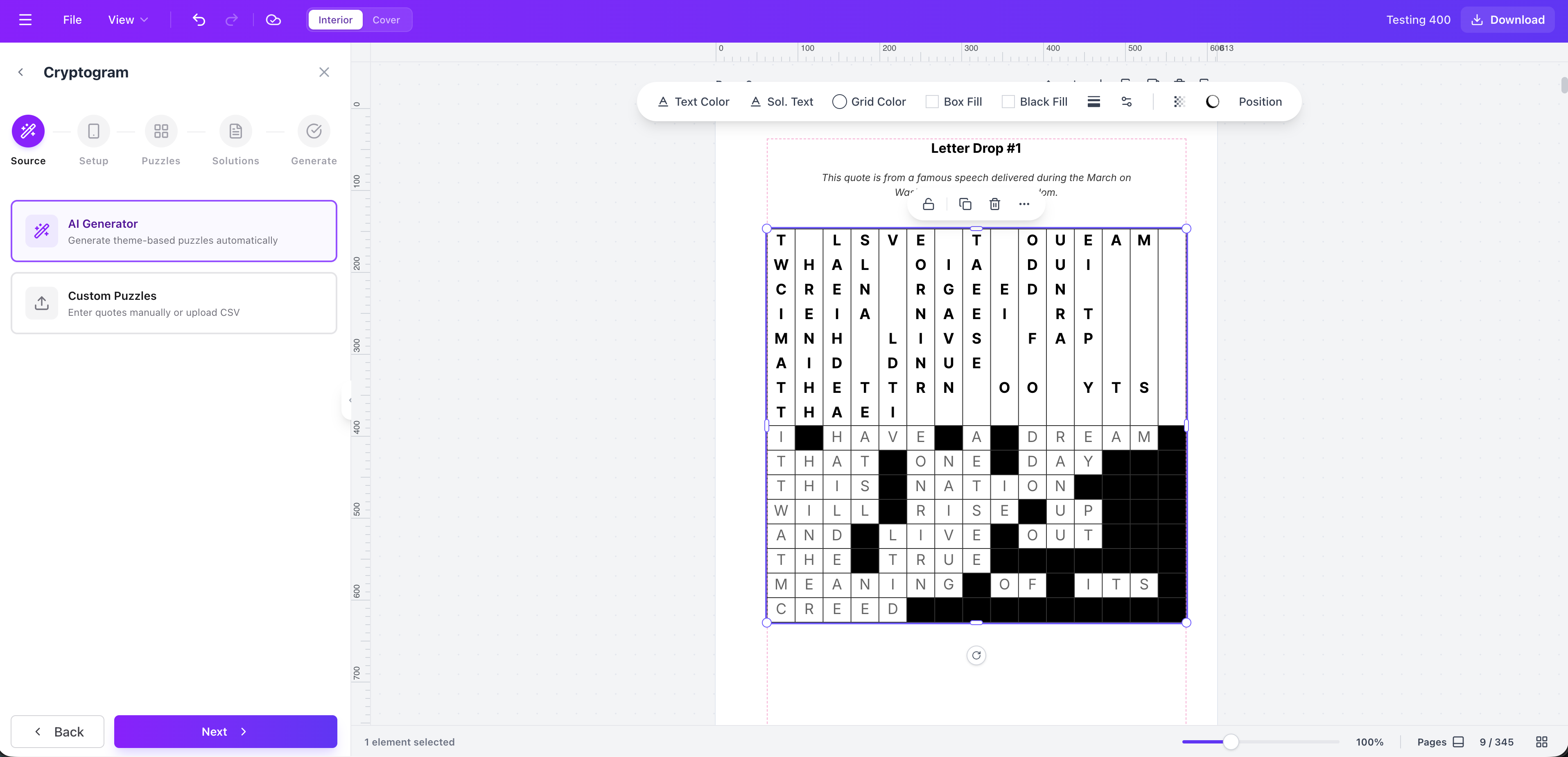Viewport: 1568px width, 757px height.
Task: Enable the Box Fill checkbox
Action: (x=932, y=101)
